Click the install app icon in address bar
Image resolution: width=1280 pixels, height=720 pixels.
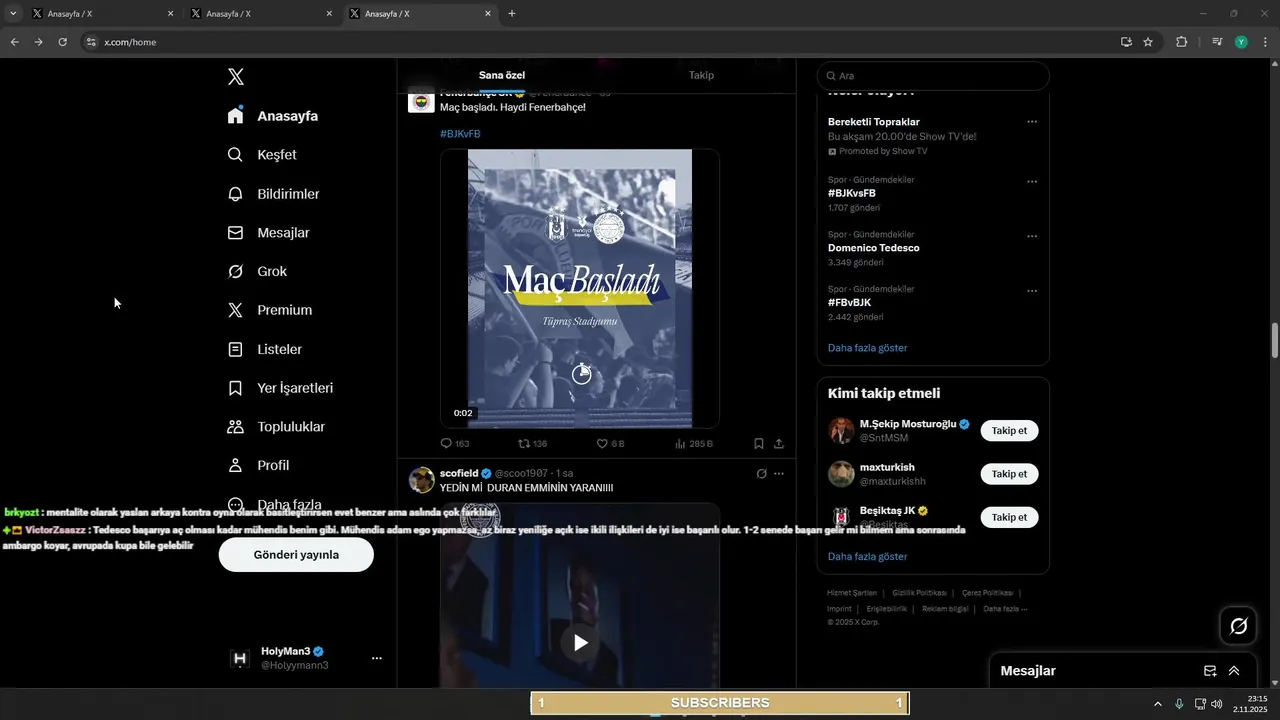point(1126,42)
